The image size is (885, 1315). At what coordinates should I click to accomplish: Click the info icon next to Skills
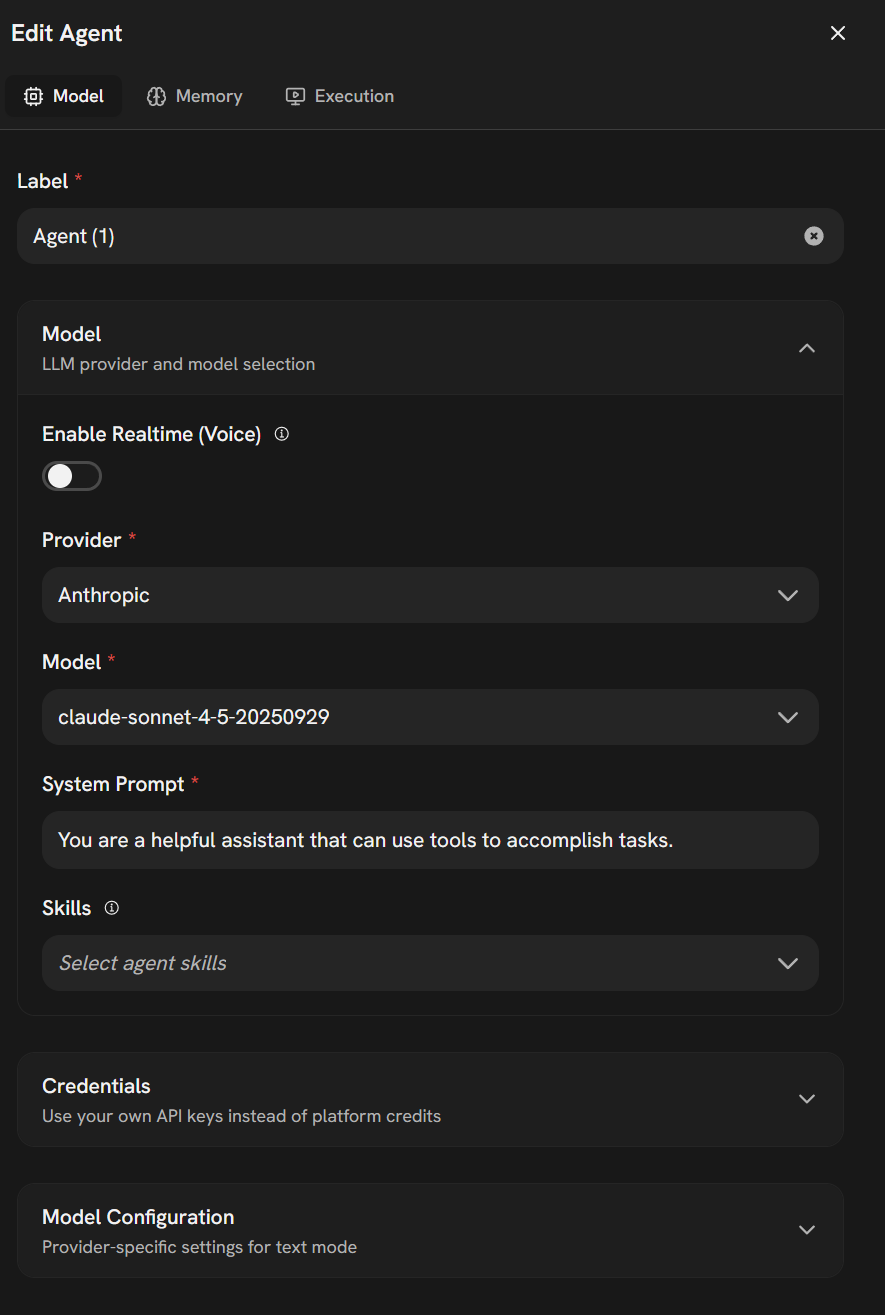pyautogui.click(x=112, y=908)
